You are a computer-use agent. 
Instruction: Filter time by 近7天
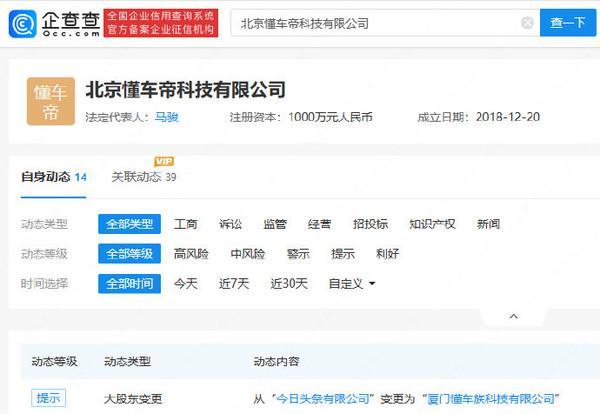[x=234, y=284]
